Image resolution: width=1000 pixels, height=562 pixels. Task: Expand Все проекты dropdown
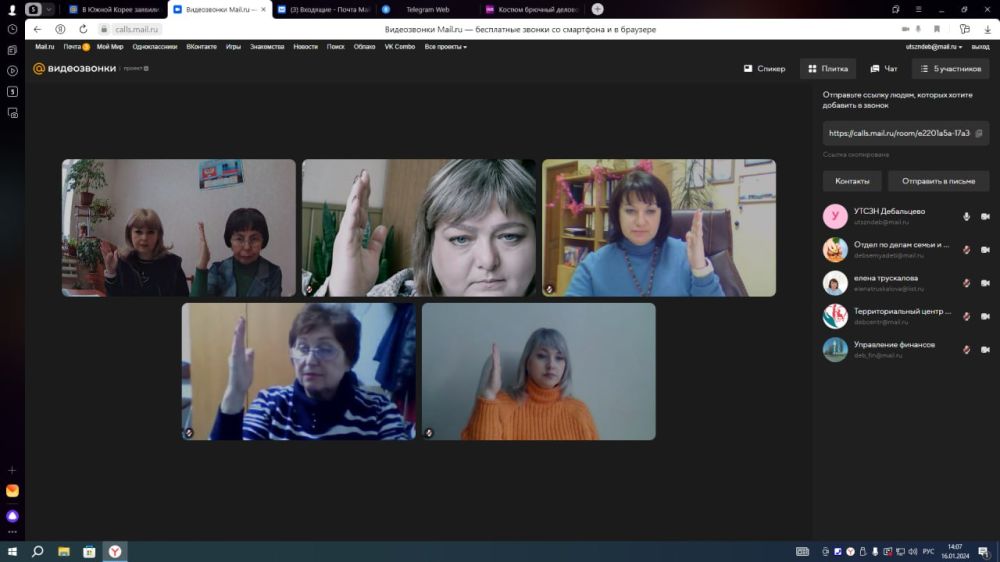445,47
